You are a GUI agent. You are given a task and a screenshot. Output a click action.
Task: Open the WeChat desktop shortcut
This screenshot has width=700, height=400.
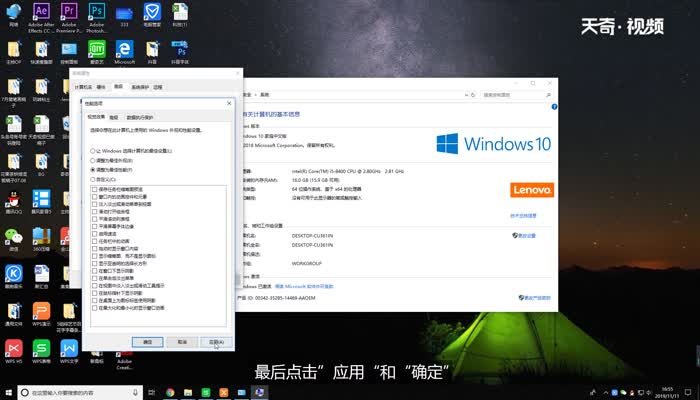pyautogui.click(x=14, y=239)
